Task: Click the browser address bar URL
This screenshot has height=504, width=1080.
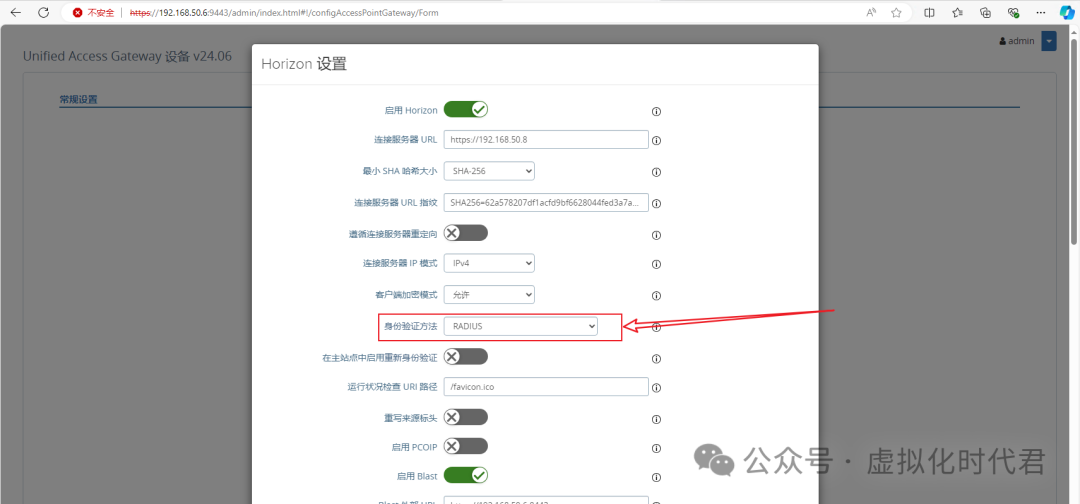Action: tap(283, 12)
